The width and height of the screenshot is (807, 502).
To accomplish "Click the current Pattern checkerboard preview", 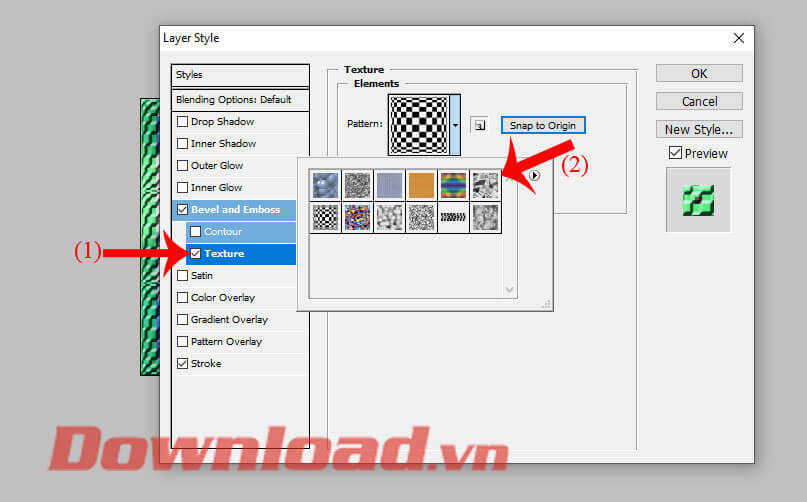I will [x=419, y=125].
